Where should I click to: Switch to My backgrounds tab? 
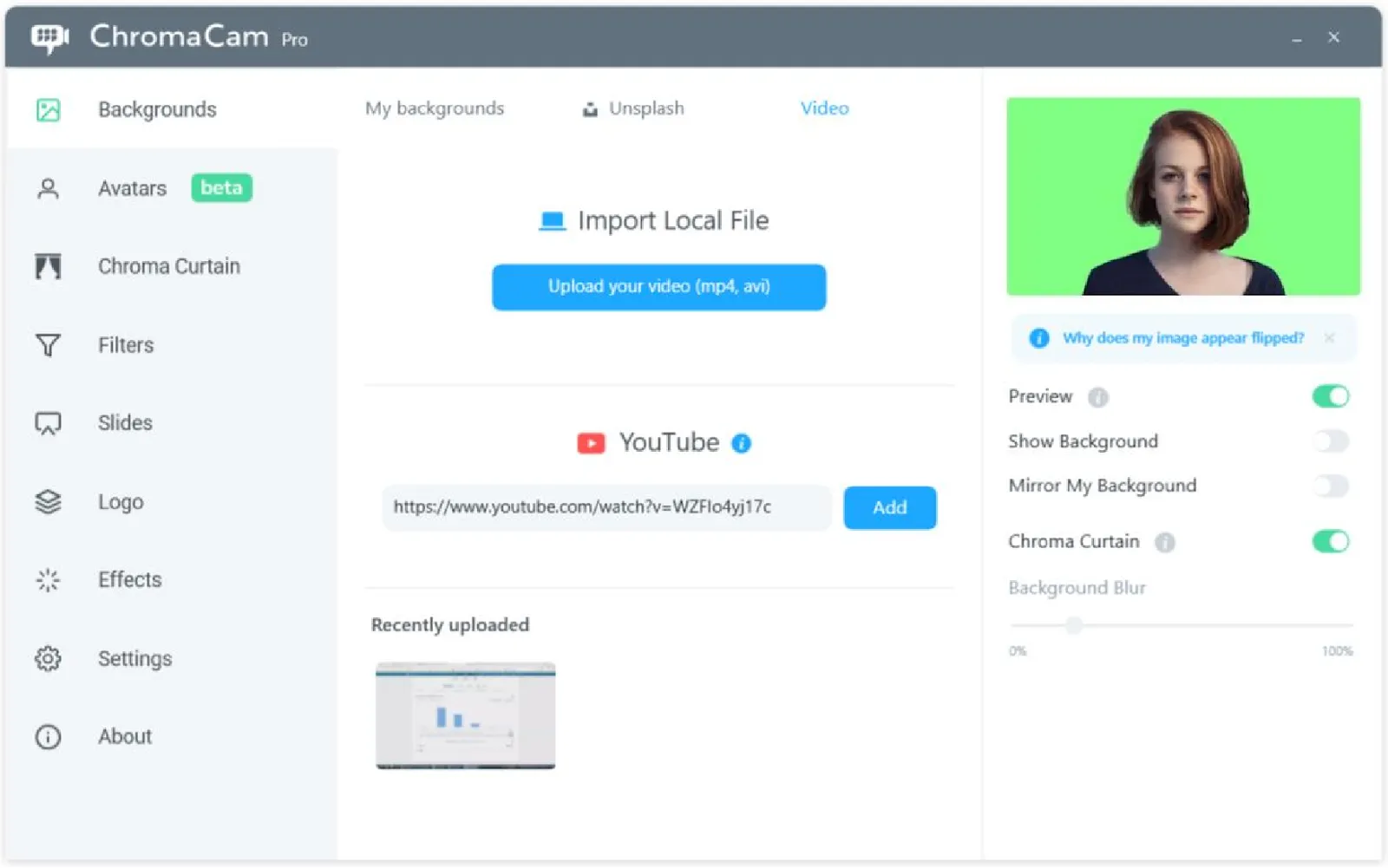435,109
